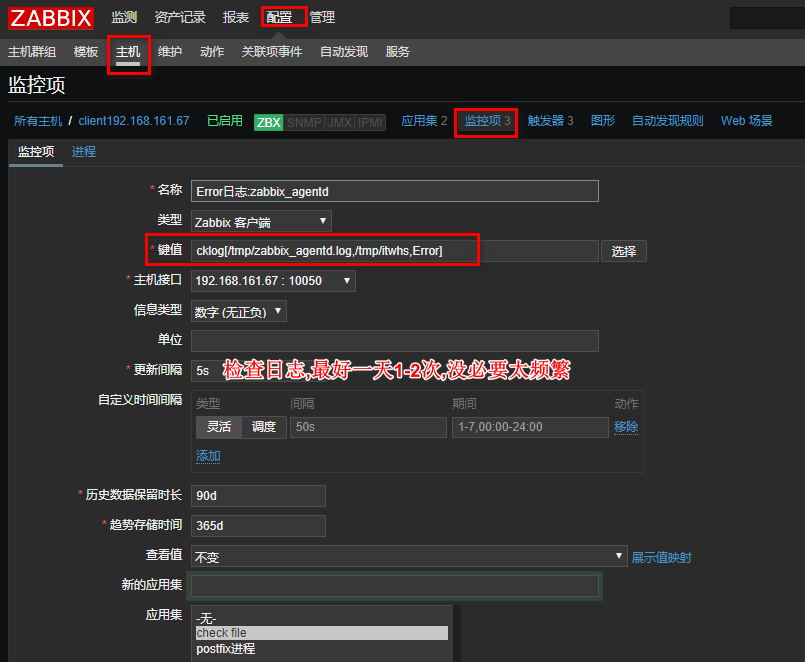Go to 模板 submenu

coord(86,52)
